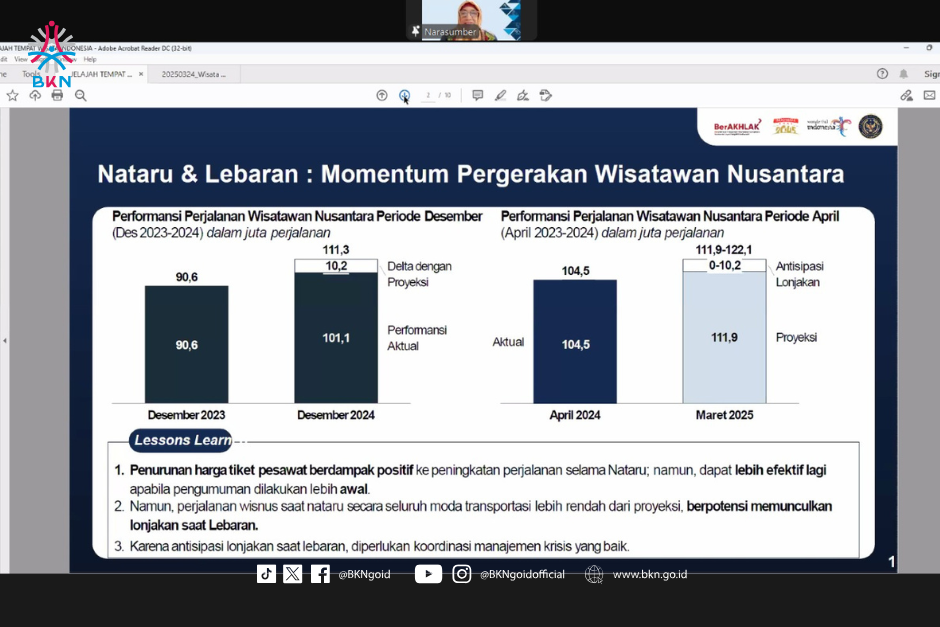Go to next page with down arrow
The height and width of the screenshot is (627, 940).
pos(404,96)
